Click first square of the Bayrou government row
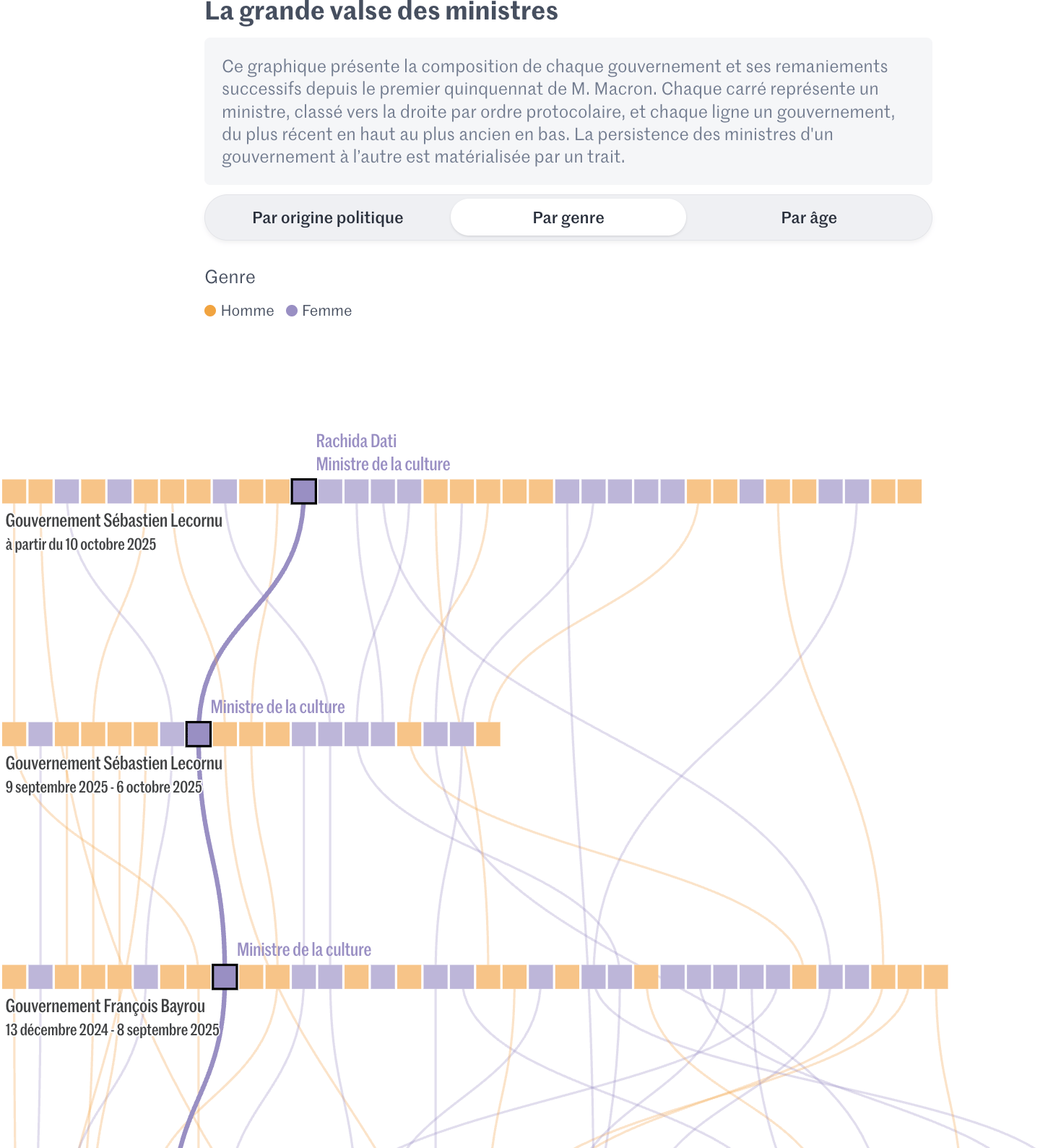 point(14,977)
